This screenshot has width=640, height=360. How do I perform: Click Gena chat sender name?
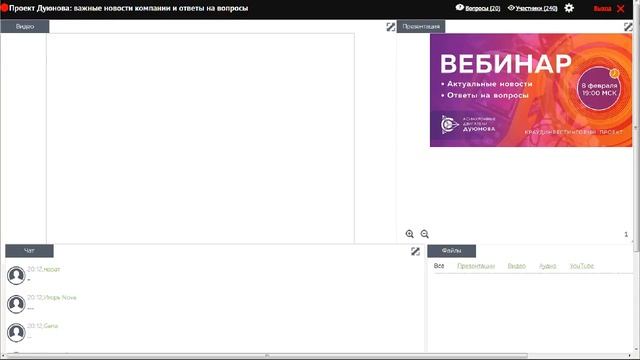[x=51, y=326]
